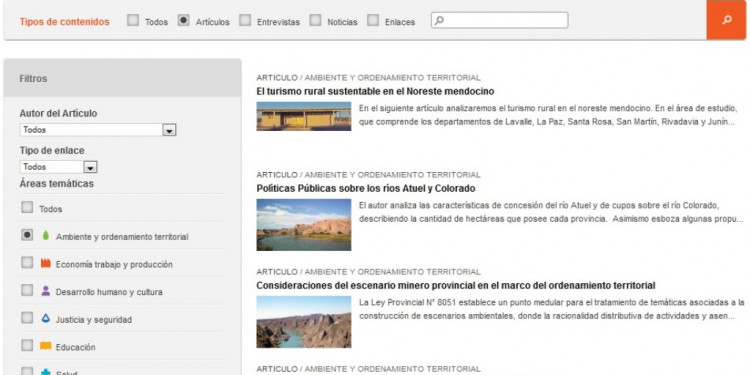Viewport: 750px width, 375px height.
Task: Click the excerpt starting 'El autor analiza'
Action: pos(551,212)
